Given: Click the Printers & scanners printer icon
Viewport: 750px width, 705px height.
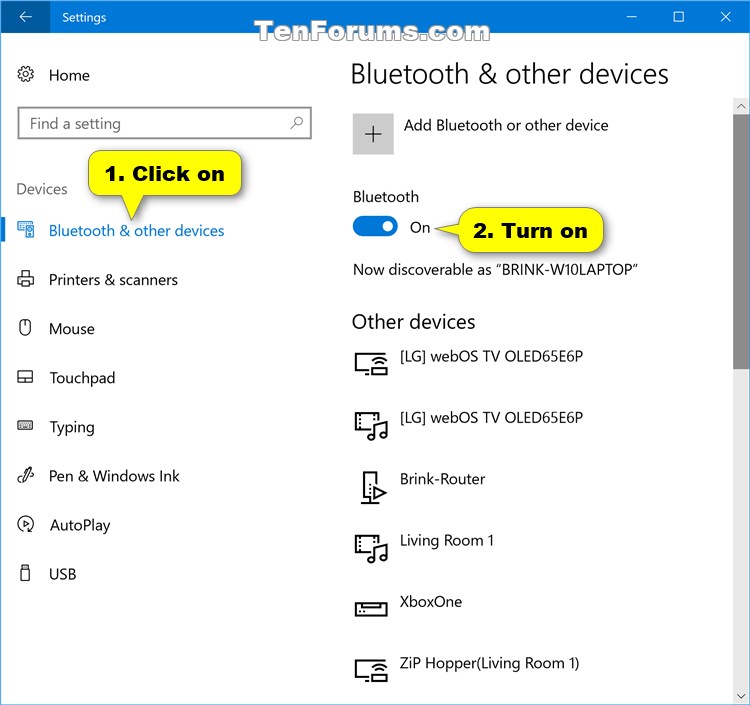Looking at the screenshot, I should tap(26, 279).
